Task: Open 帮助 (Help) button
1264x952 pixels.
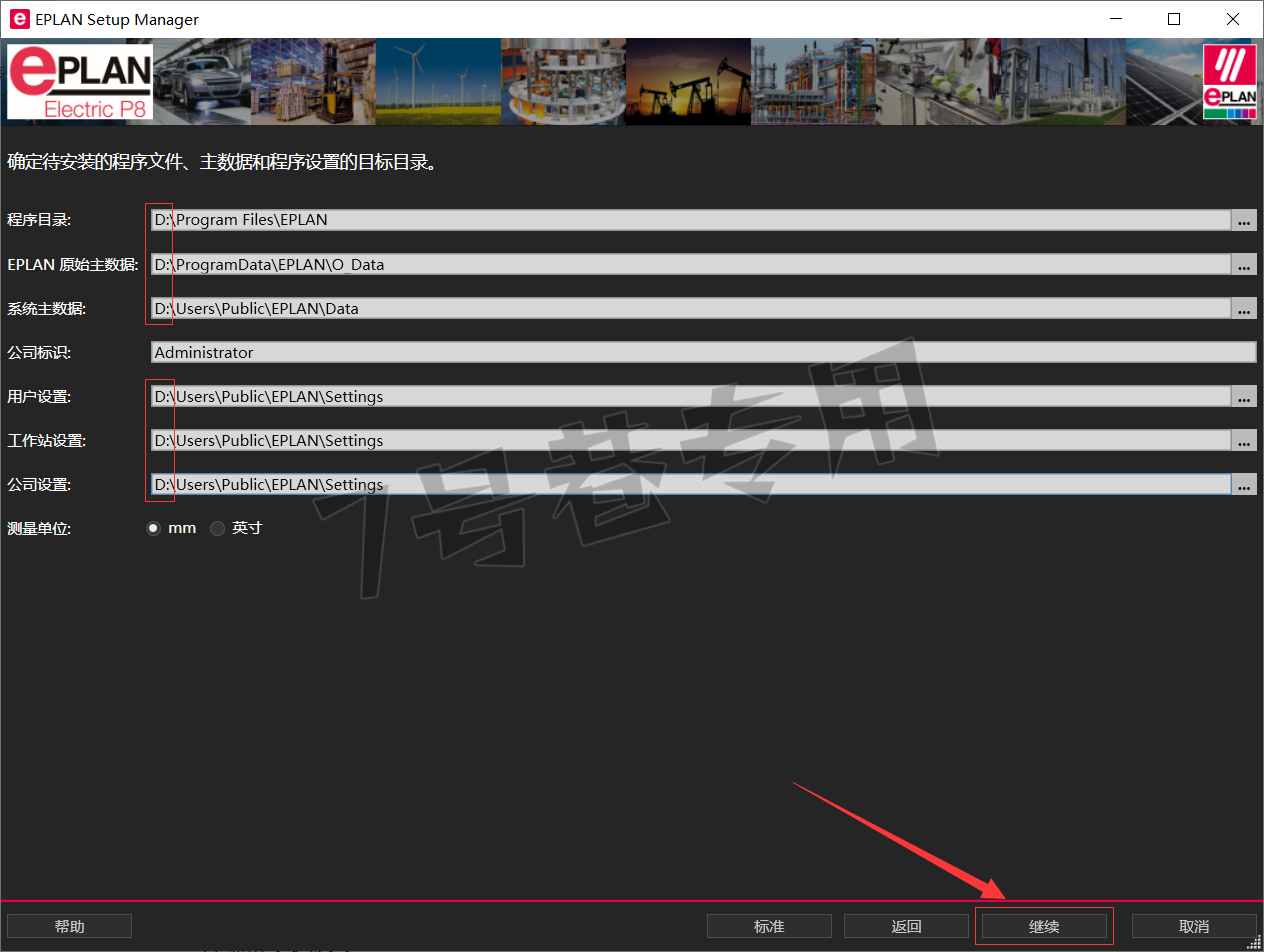Action: (69, 926)
